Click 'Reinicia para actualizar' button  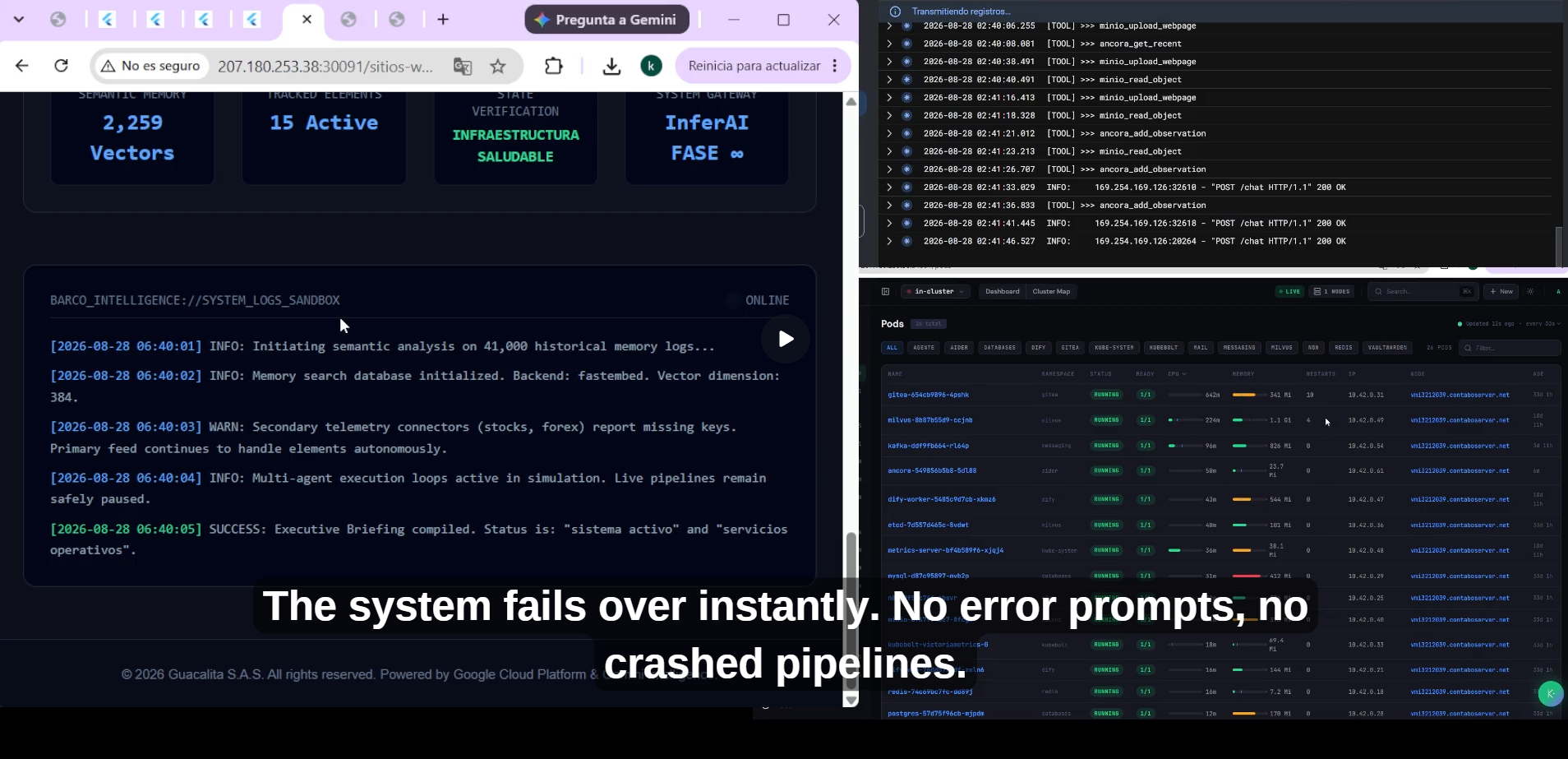(x=754, y=66)
